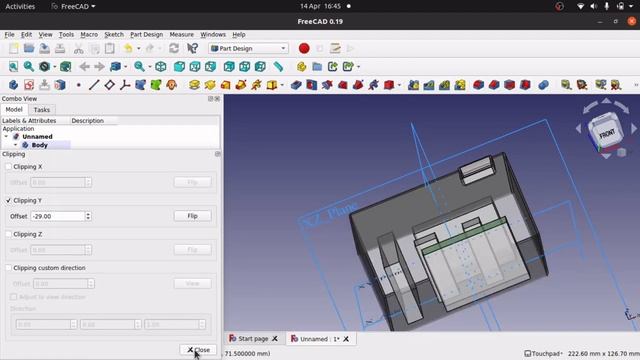This screenshot has height=360, width=640.
Task: Create a datum point tool
Action: tap(78, 85)
